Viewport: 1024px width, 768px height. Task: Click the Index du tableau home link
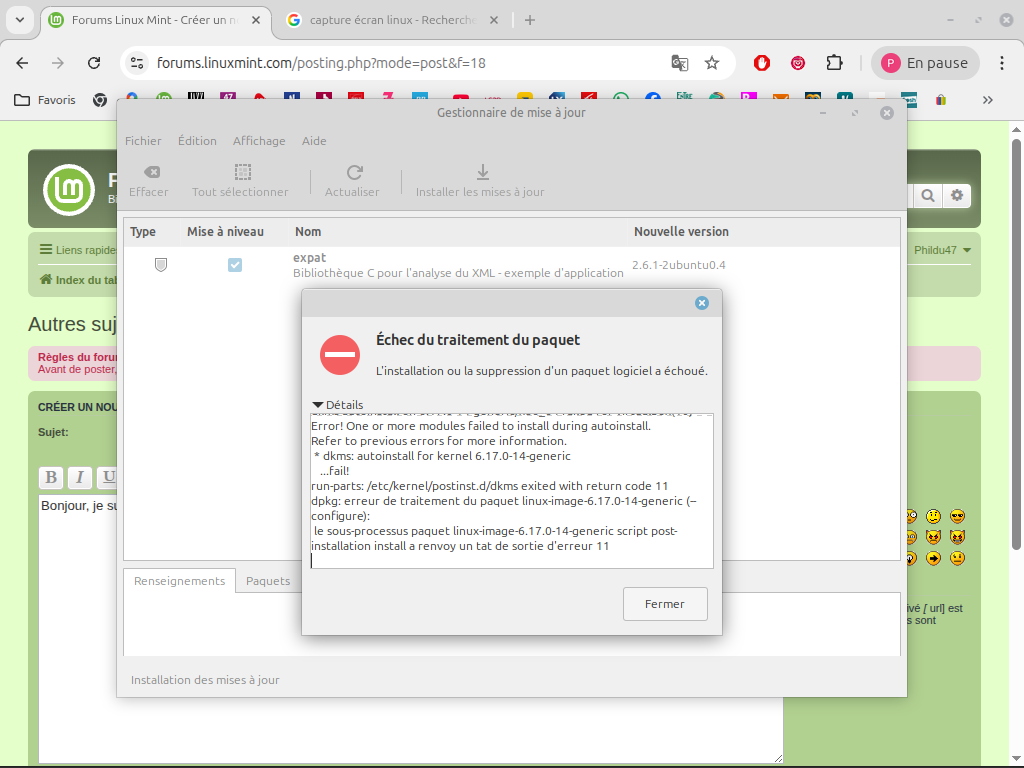pos(78,280)
